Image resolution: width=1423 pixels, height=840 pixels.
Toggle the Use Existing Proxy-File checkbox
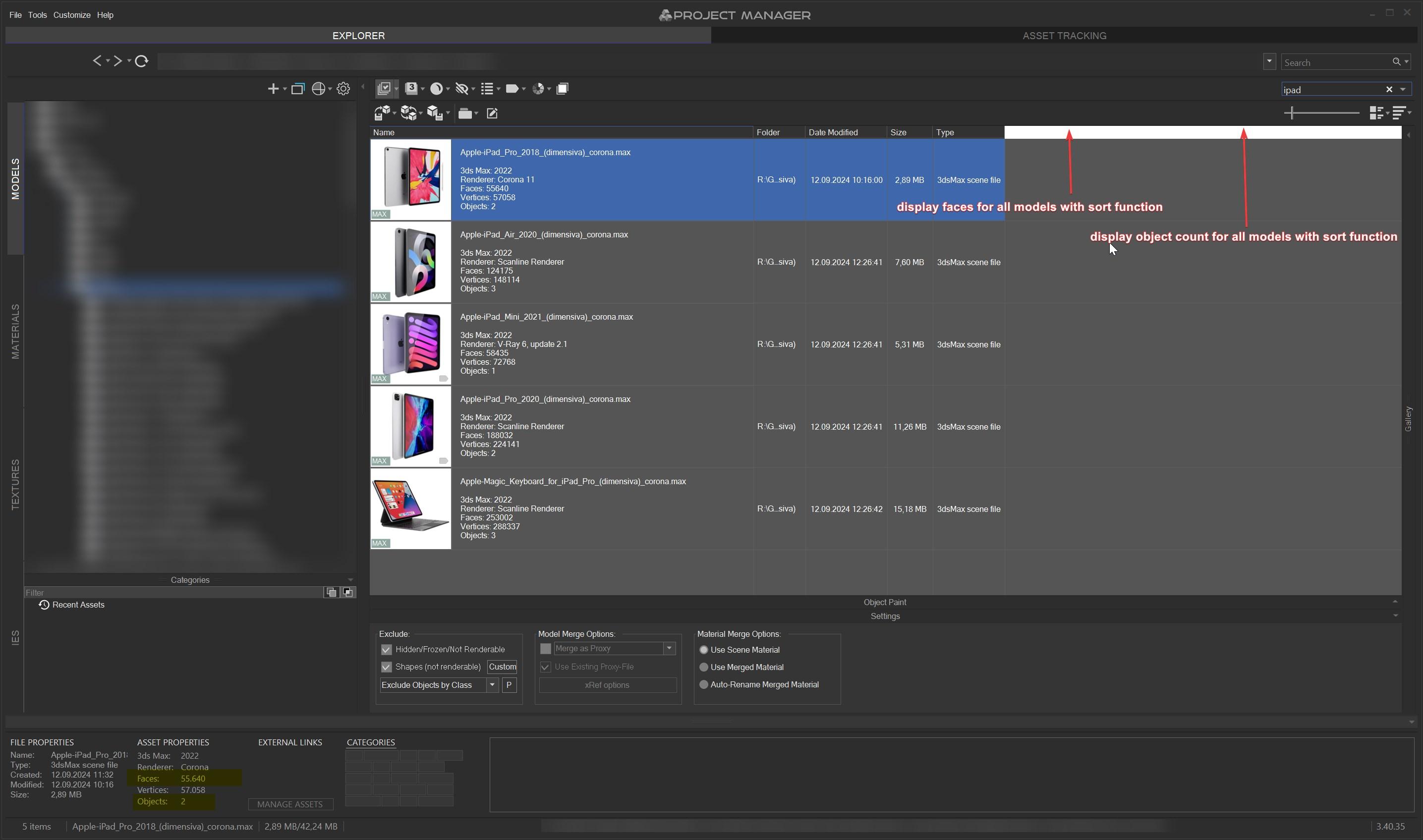(546, 667)
